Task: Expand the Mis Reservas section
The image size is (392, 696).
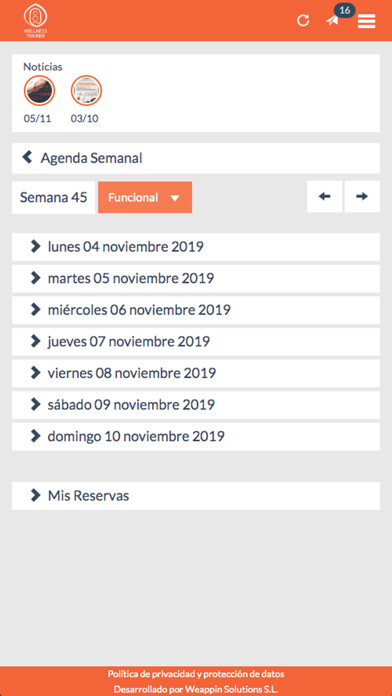Action: [196, 496]
